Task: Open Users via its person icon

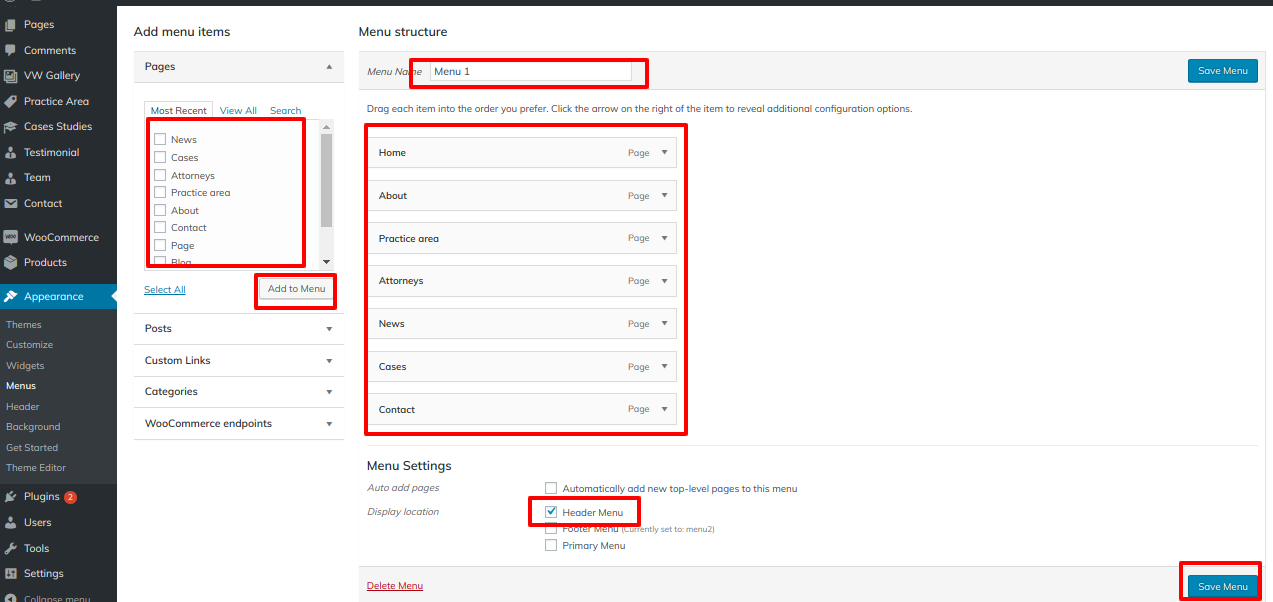Action: [x=11, y=523]
